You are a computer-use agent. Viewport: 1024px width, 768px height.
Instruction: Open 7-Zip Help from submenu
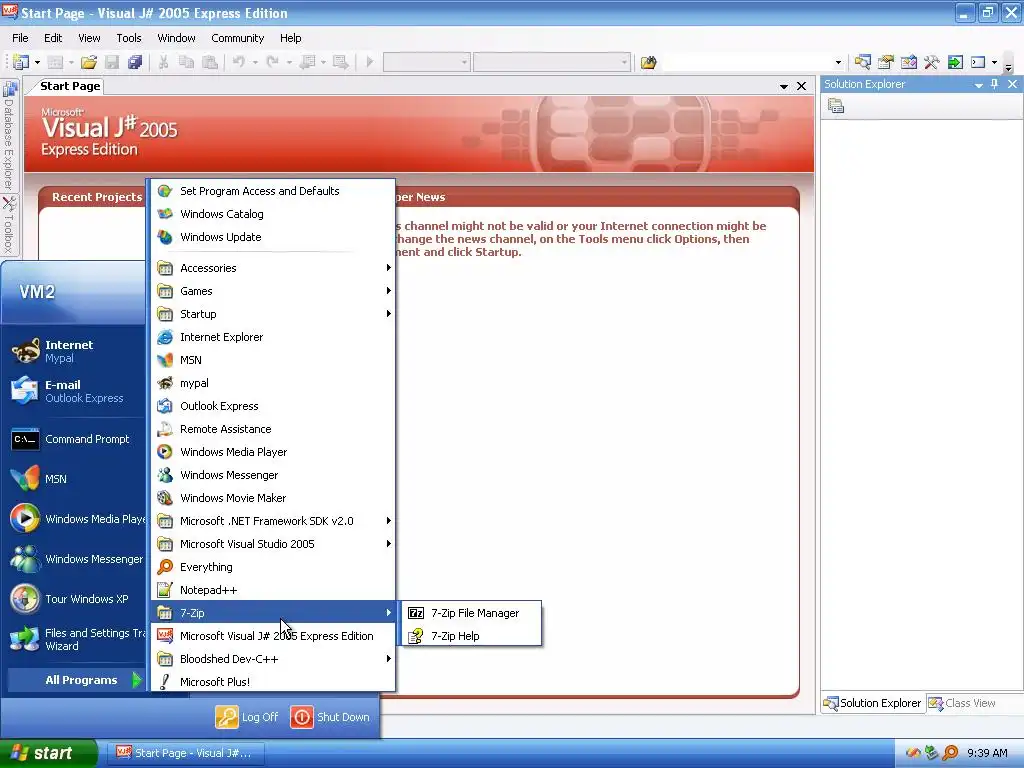pyautogui.click(x=472, y=635)
